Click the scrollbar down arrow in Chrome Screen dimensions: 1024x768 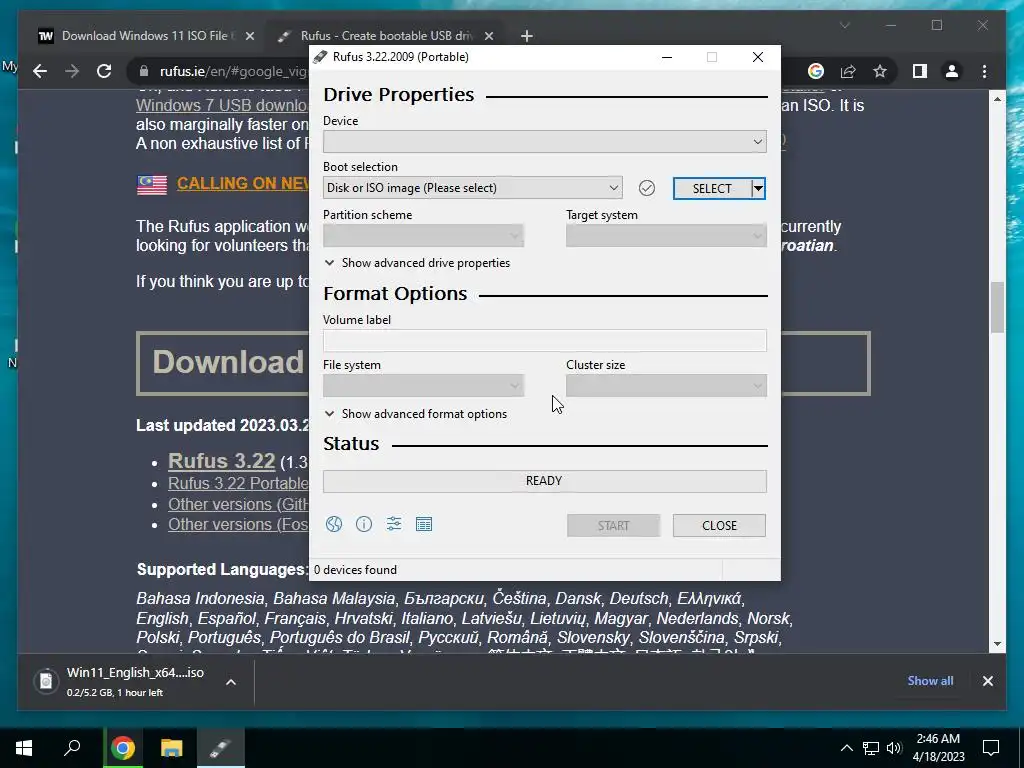(997, 644)
